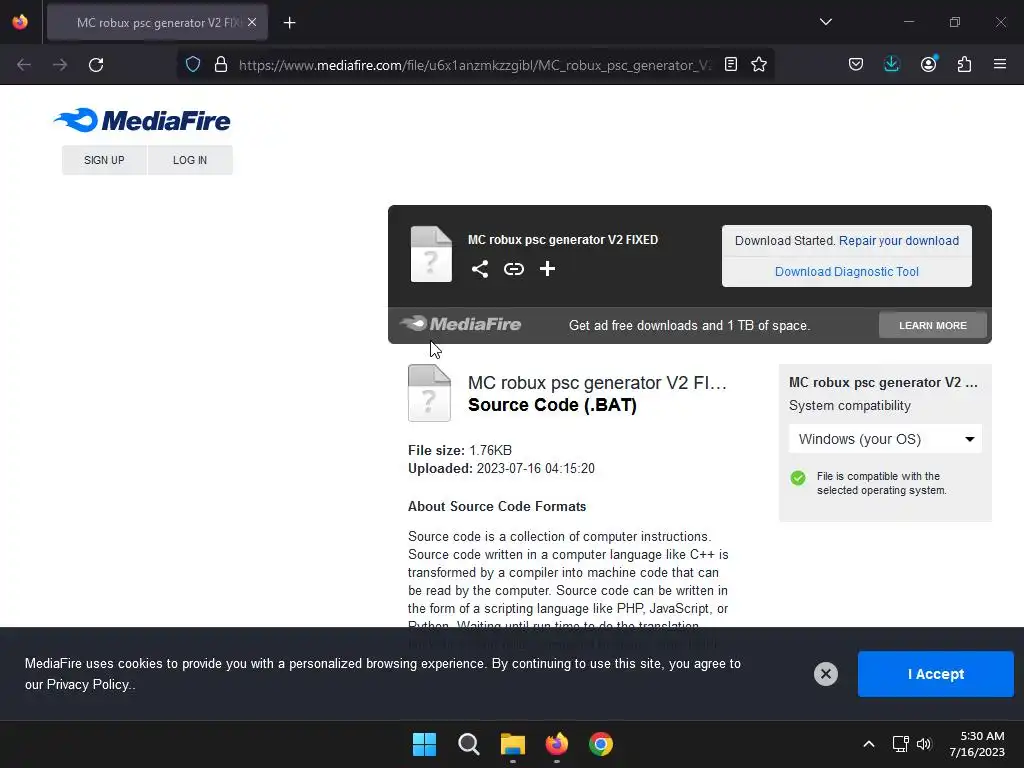Click Firefox icon in the taskbar
This screenshot has height=768, width=1024.
(x=556, y=744)
